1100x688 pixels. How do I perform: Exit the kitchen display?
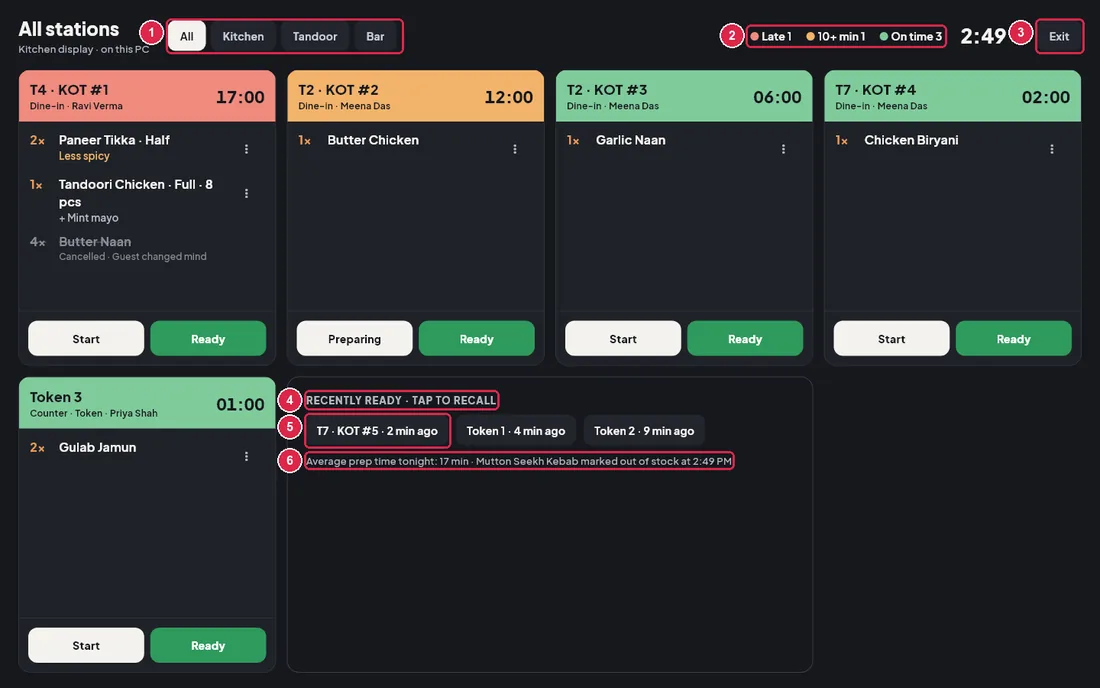(1059, 36)
